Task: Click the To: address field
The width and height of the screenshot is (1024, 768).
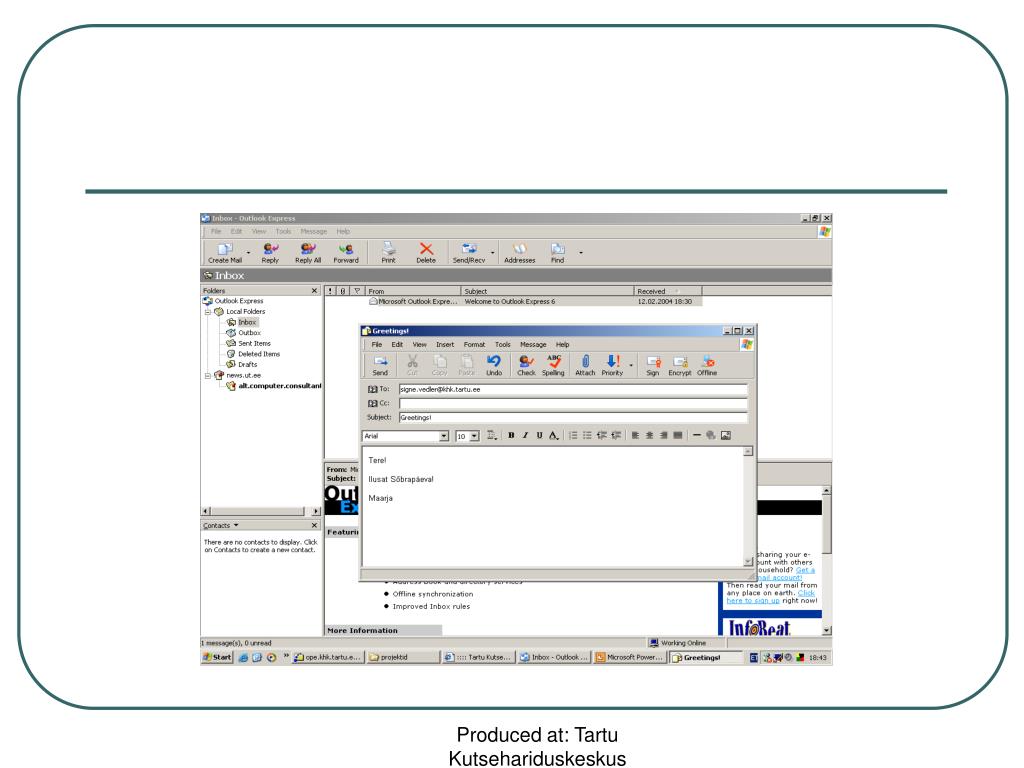Action: pyautogui.click(x=573, y=389)
